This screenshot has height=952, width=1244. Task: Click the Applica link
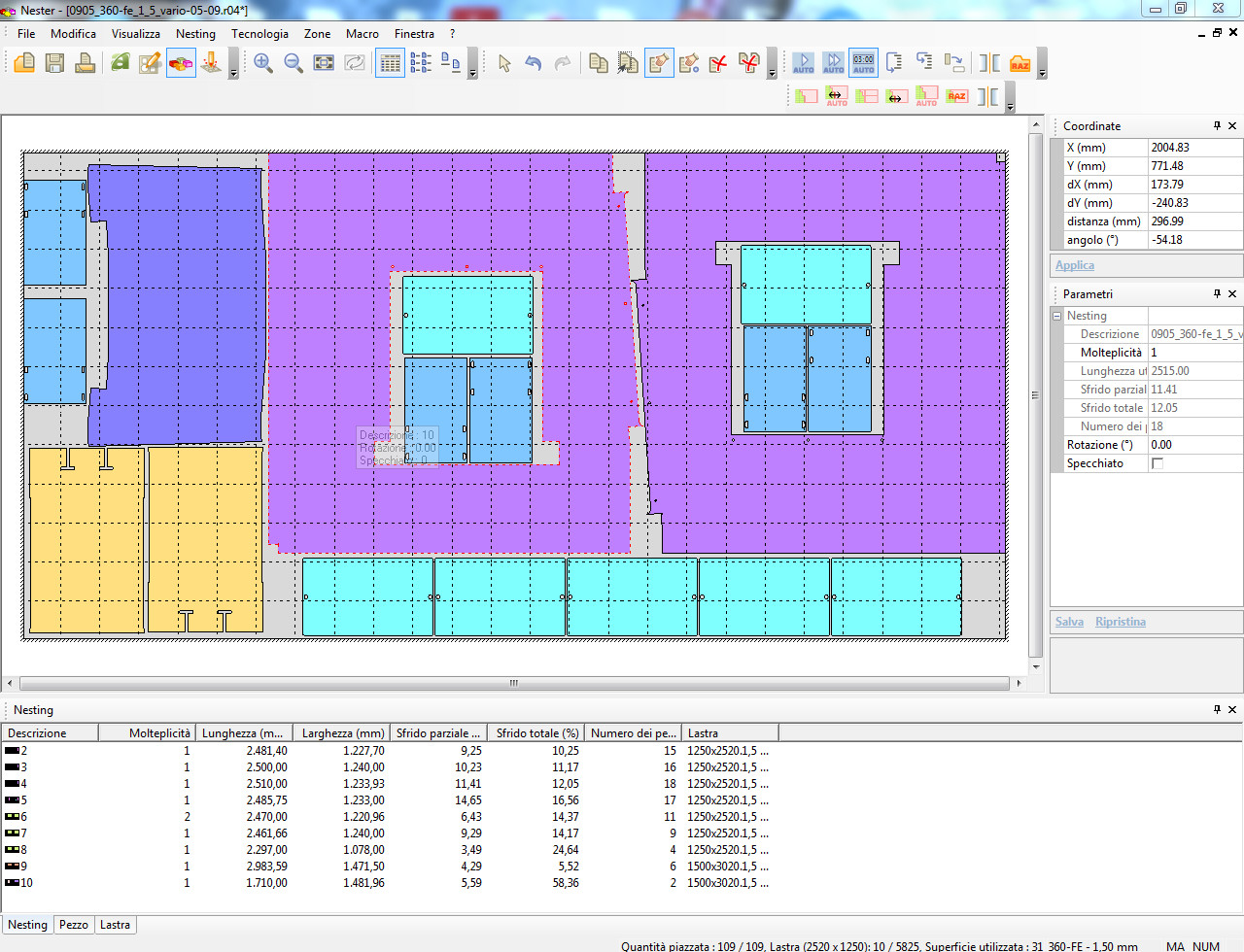(1075, 265)
